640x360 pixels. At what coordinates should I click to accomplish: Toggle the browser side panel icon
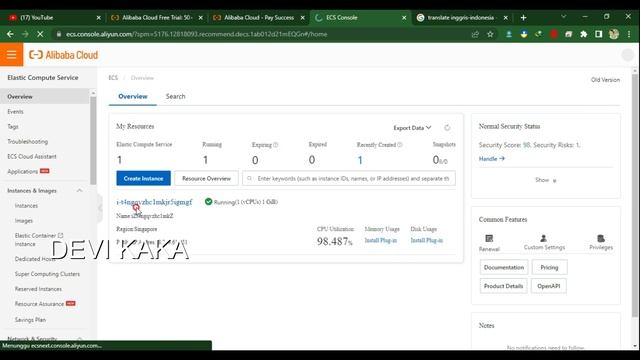[x=598, y=34]
